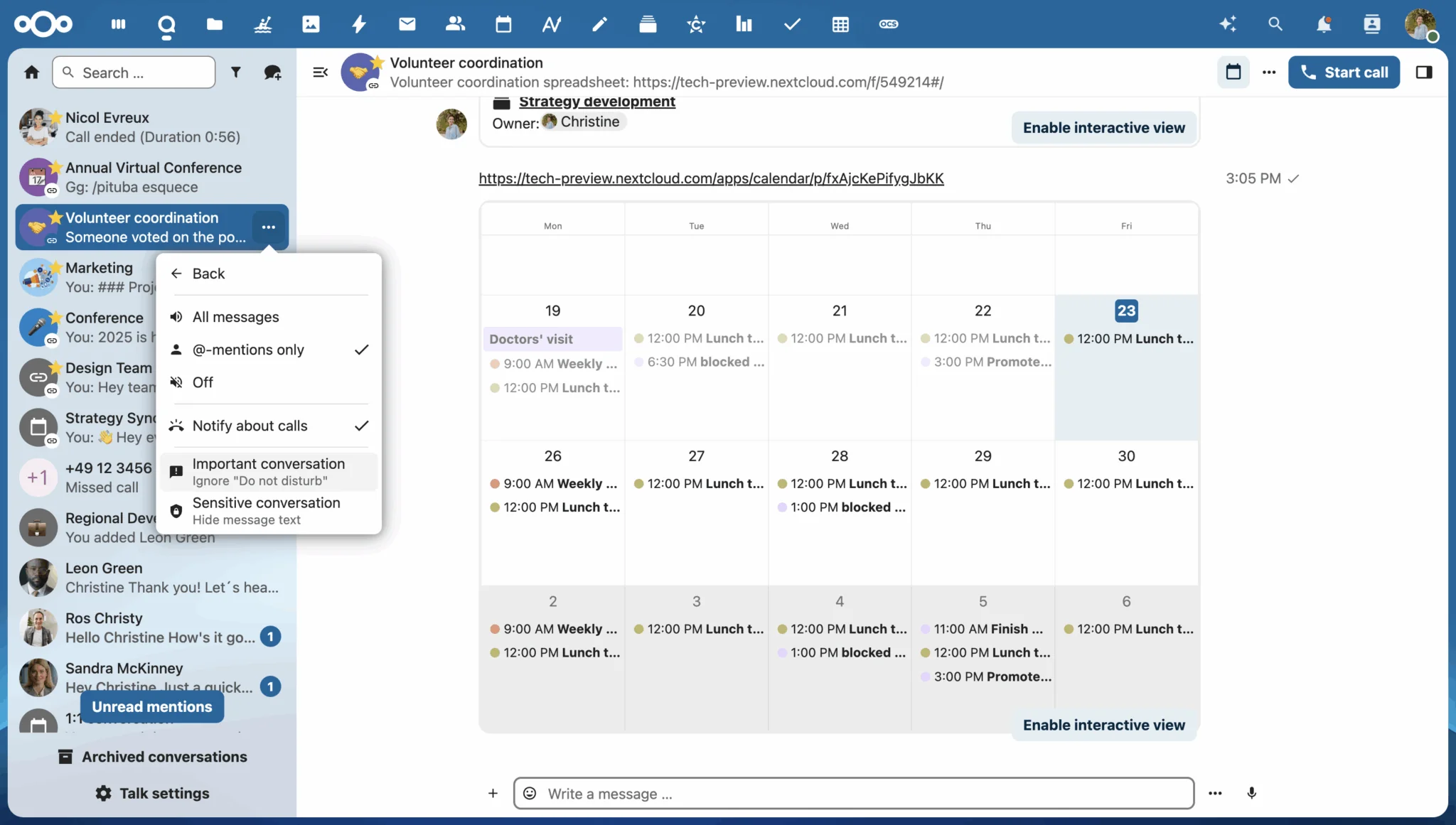Open the Talk app from the top bar
The image size is (1456, 825).
tap(167, 23)
